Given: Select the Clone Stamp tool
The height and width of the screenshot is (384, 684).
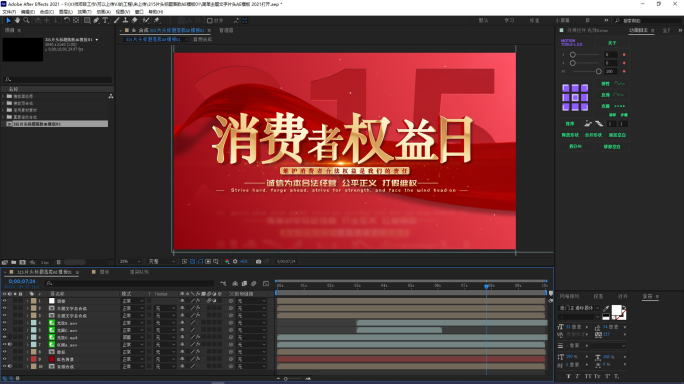Looking at the screenshot, I should [126, 21].
